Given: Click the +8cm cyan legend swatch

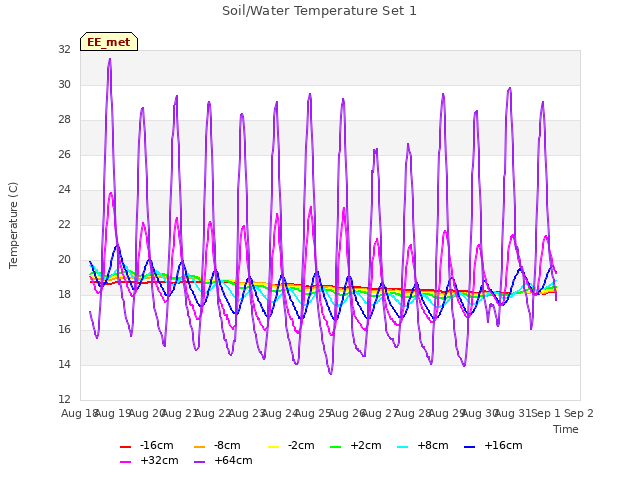Looking at the screenshot, I should pyautogui.click(x=402, y=447).
